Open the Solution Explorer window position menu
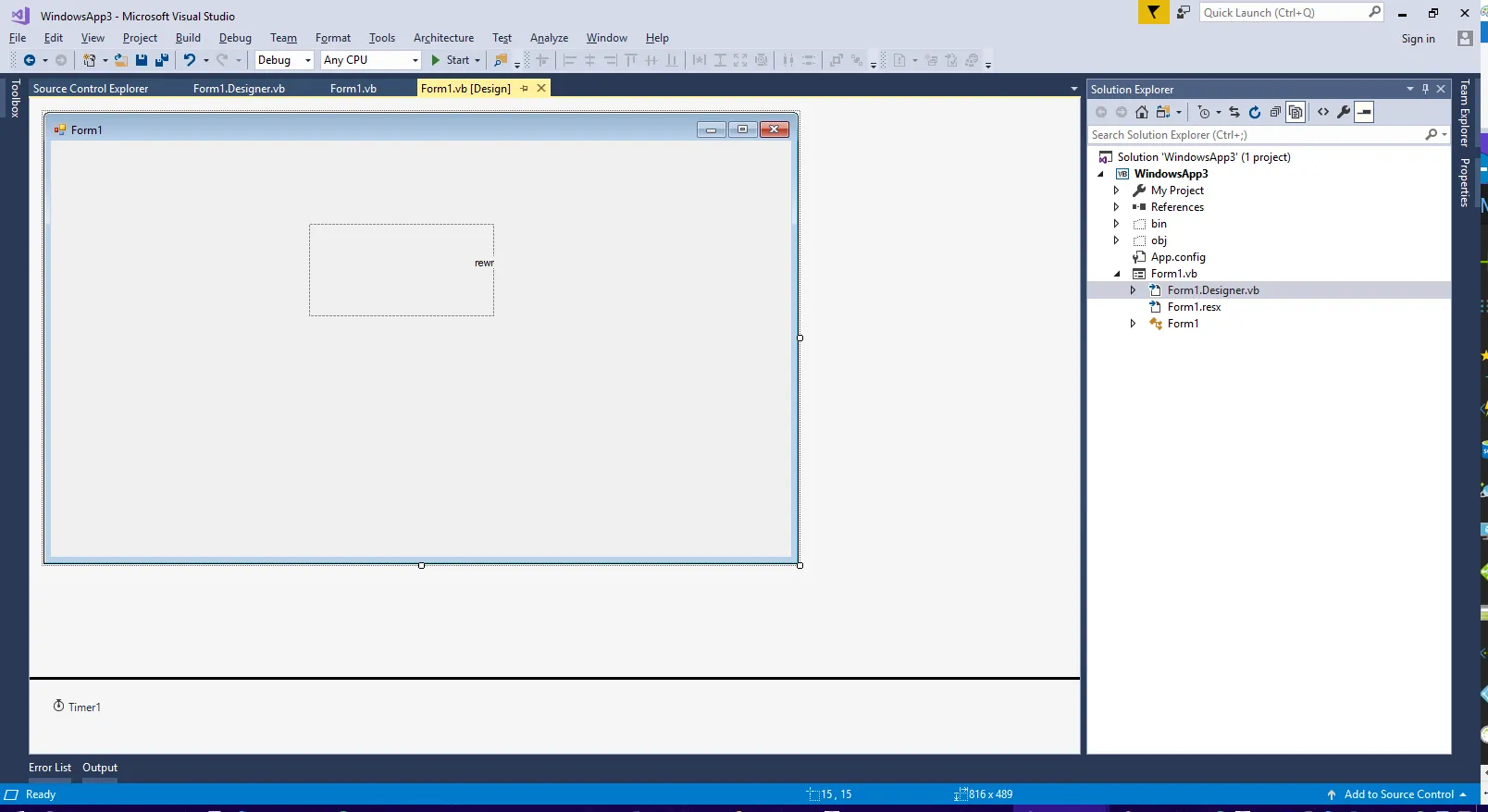1488x812 pixels. click(x=1410, y=89)
